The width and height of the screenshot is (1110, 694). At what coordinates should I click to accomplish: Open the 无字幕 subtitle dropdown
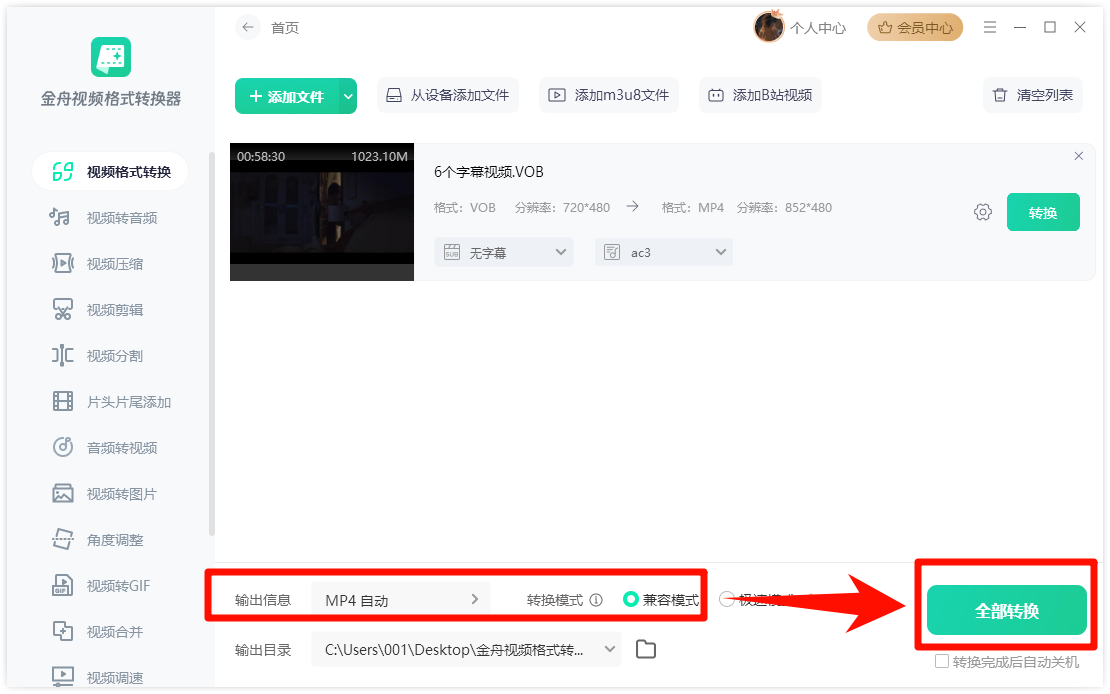point(504,252)
